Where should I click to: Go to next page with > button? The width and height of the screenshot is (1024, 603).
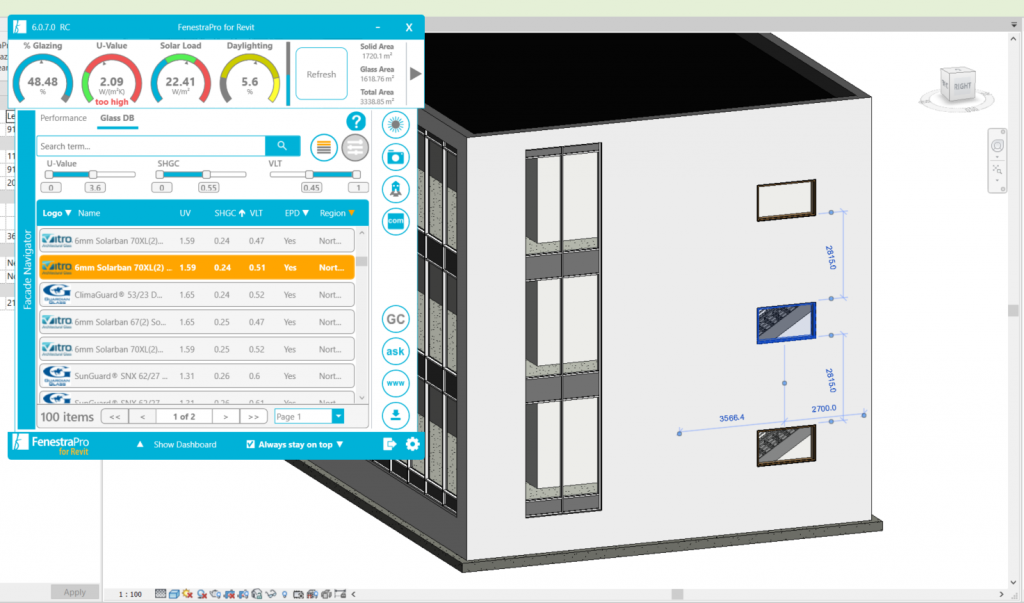click(225, 416)
